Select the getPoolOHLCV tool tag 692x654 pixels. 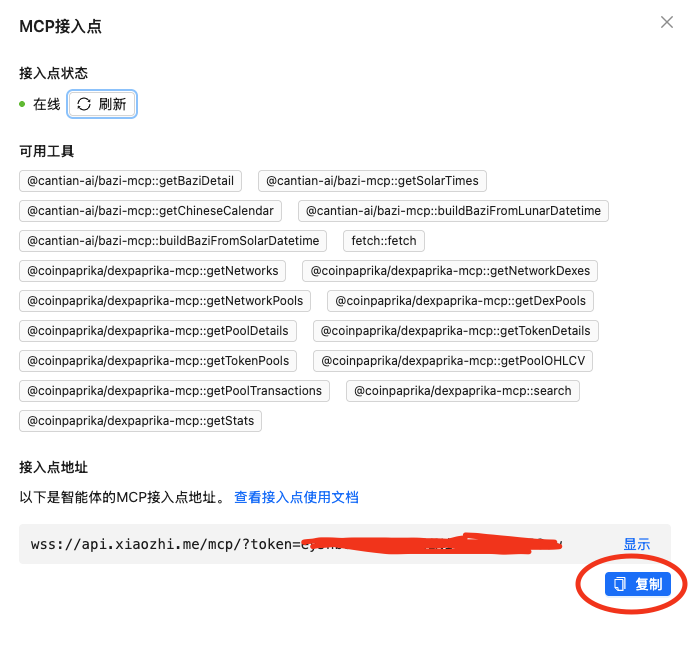point(453,361)
